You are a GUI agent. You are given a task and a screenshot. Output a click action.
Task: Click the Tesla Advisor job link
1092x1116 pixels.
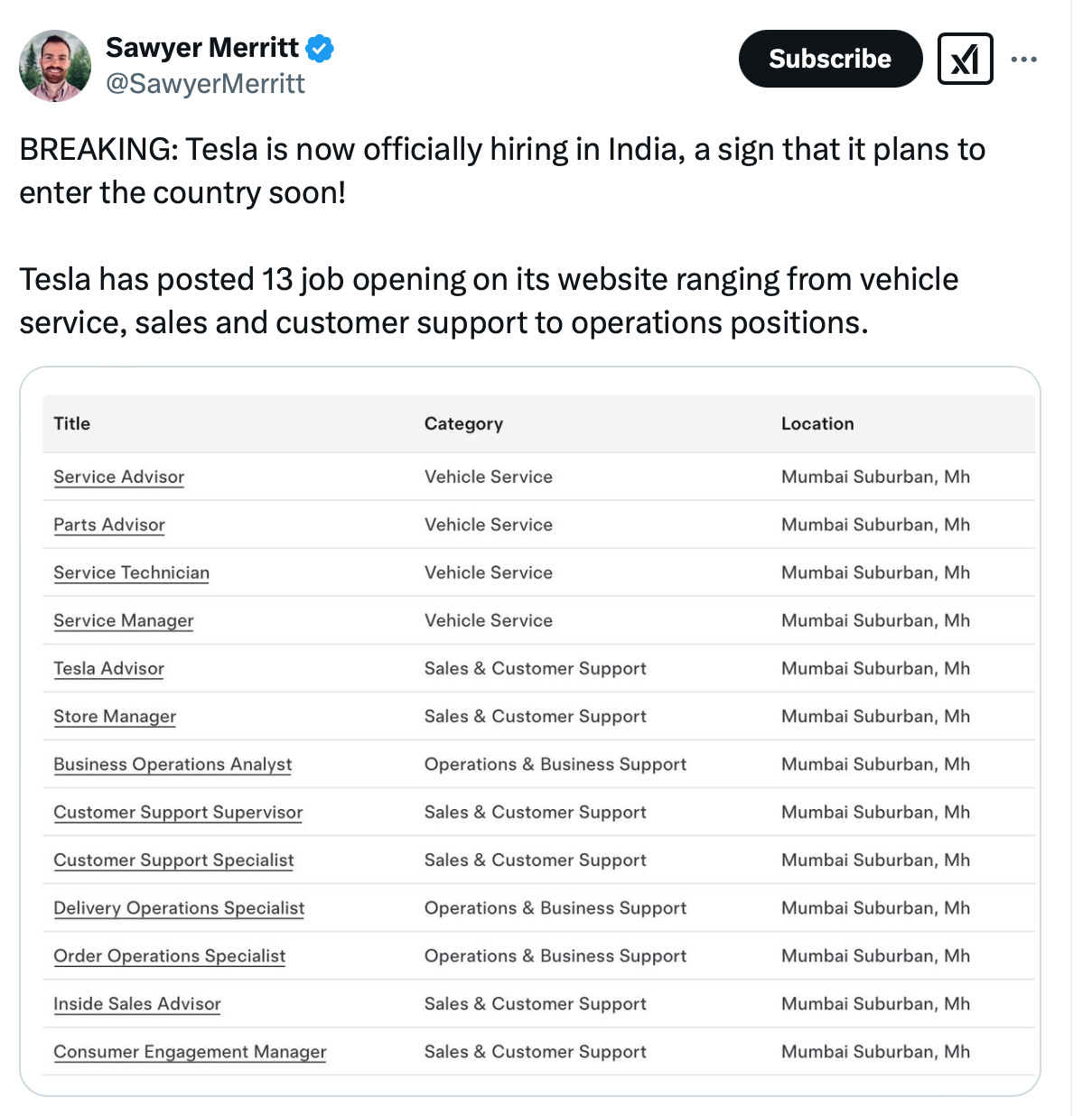108,668
